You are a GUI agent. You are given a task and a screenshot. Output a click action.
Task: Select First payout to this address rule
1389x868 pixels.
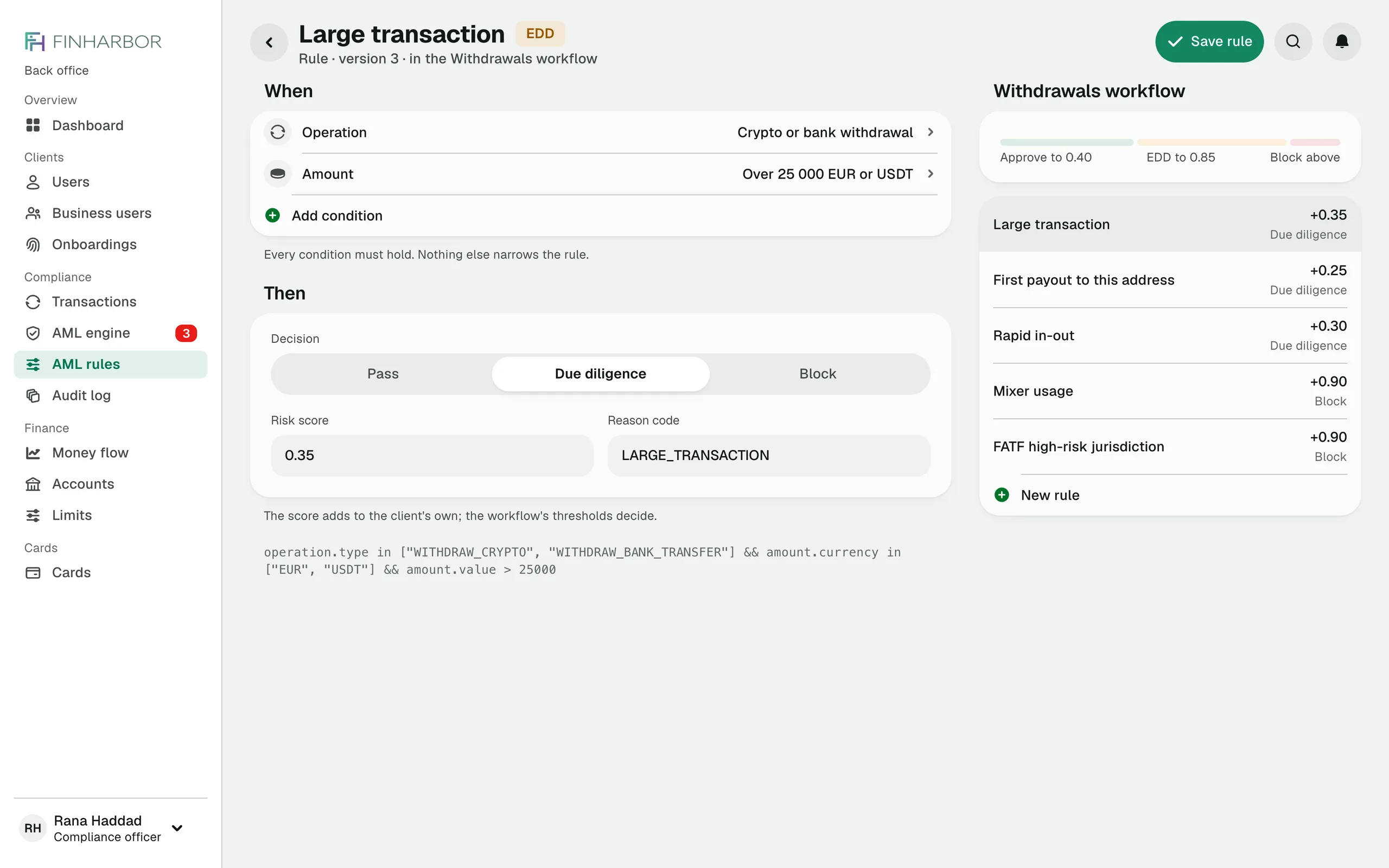pos(1170,280)
